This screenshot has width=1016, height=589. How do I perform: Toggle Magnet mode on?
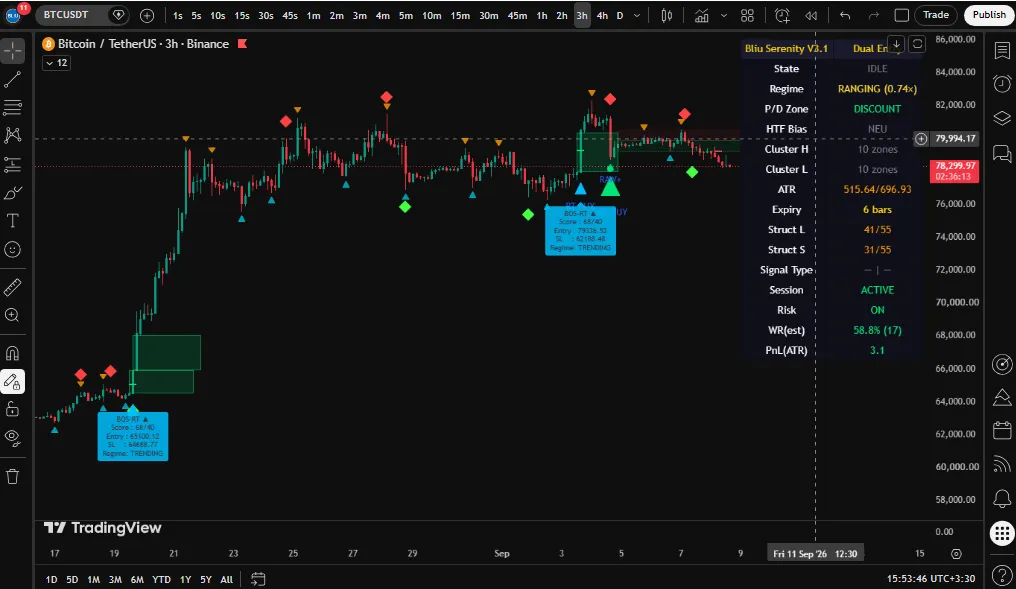click(x=12, y=353)
